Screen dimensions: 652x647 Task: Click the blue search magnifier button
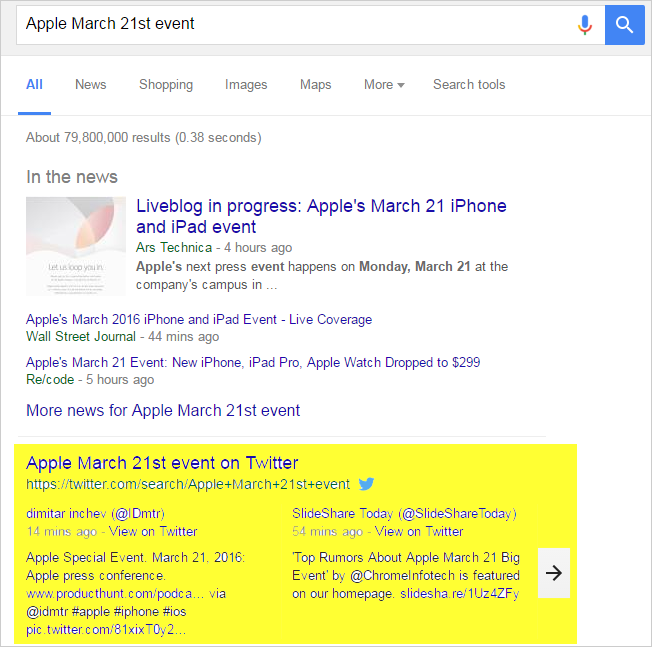click(625, 25)
